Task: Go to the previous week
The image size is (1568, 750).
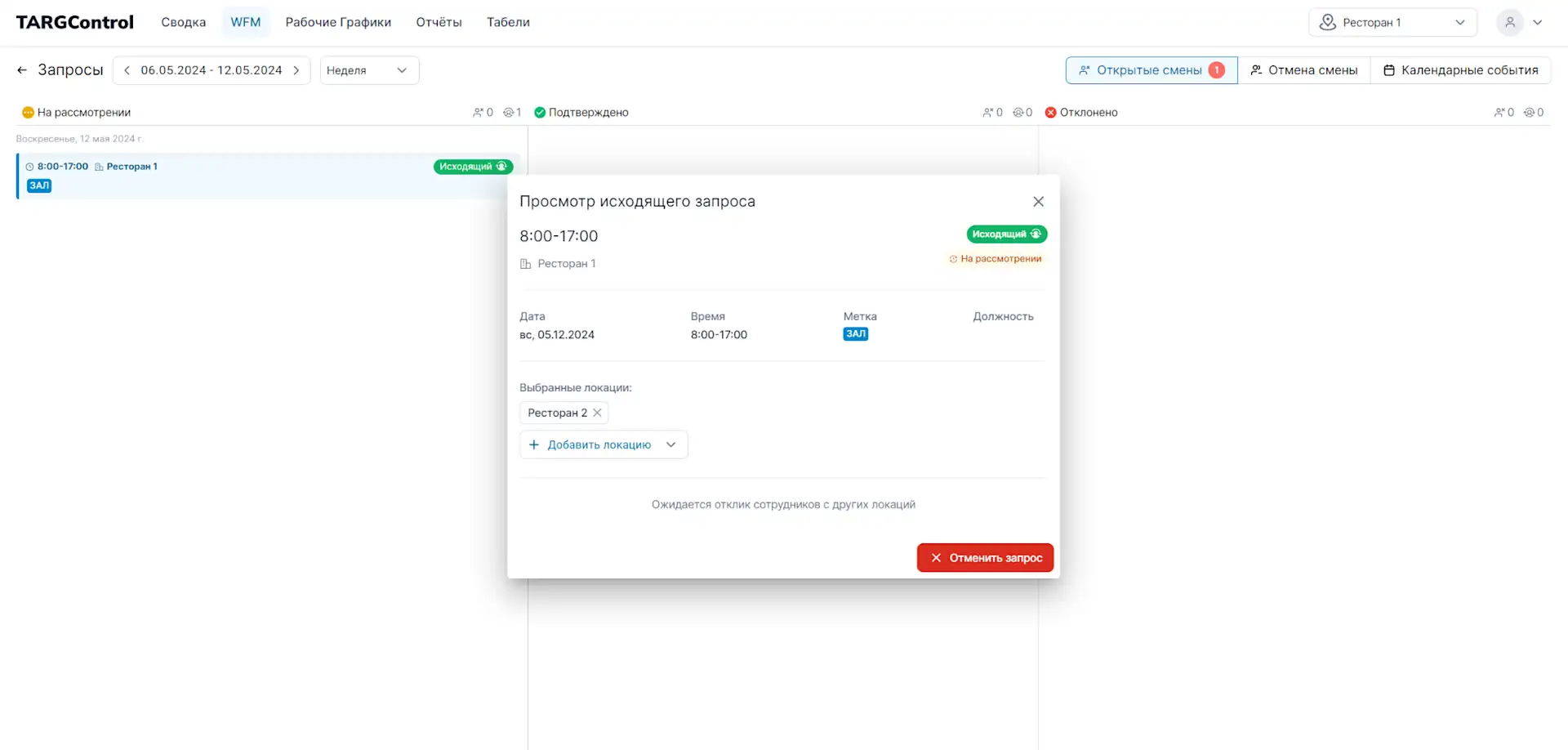Action: pyautogui.click(x=127, y=70)
